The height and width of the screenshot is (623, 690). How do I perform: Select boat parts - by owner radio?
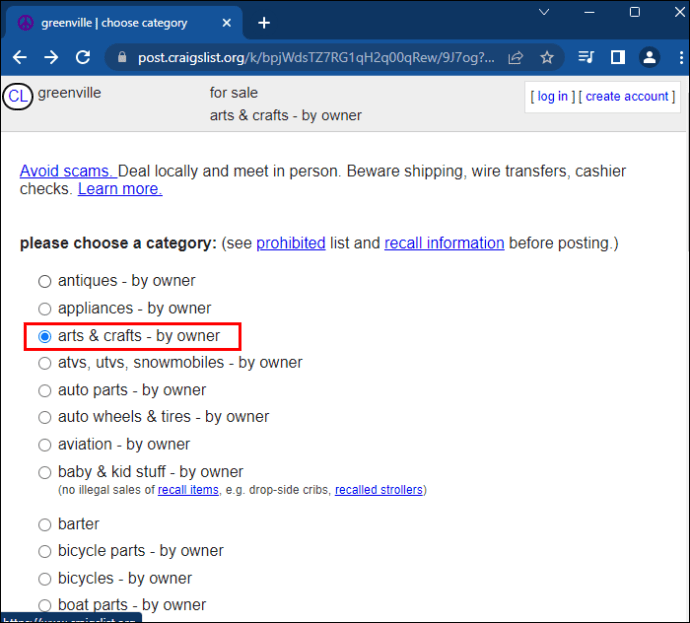pos(44,606)
